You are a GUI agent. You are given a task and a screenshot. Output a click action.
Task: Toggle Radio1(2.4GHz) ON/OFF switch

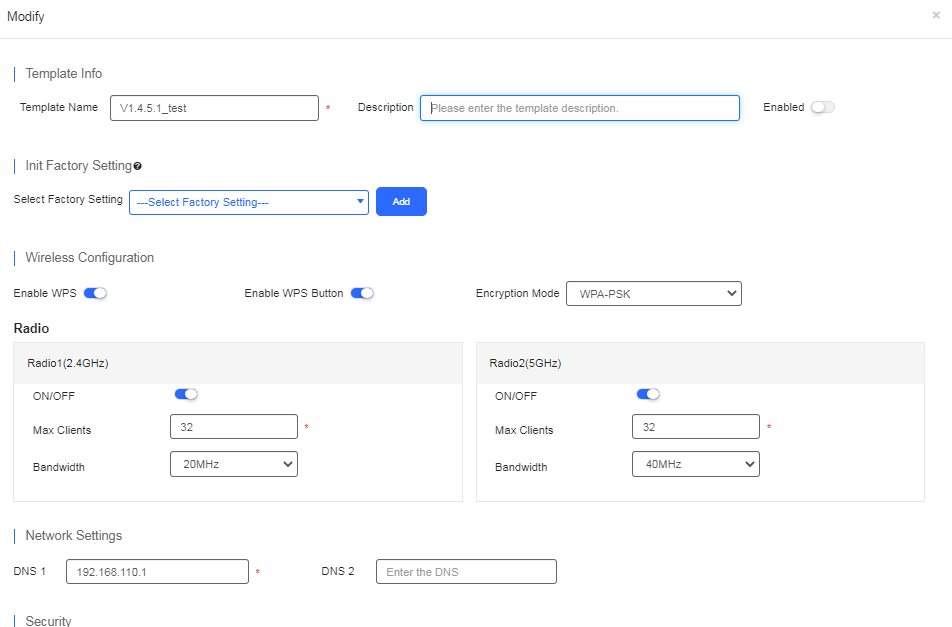point(186,394)
